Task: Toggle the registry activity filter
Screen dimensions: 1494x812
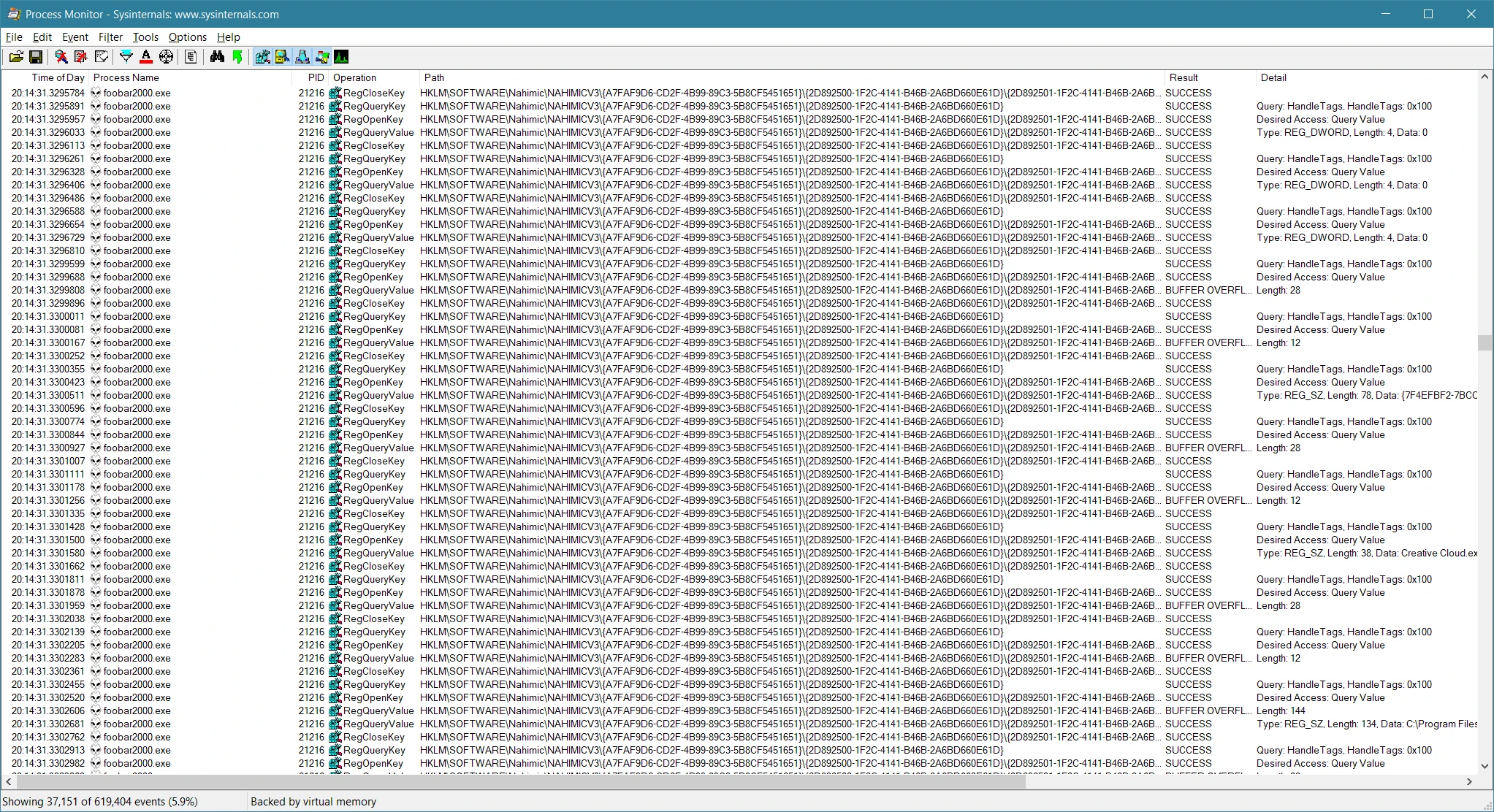Action: click(262, 57)
